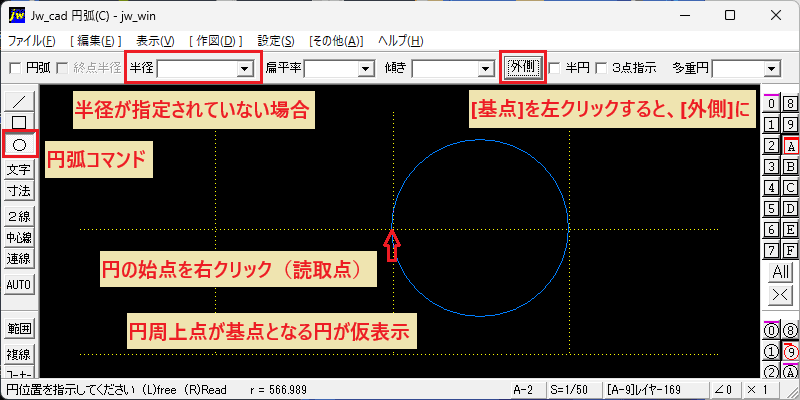Viewport: 800px width, 400px height.
Task: Click the ×1 zoom factor button
Action: (x=759, y=390)
